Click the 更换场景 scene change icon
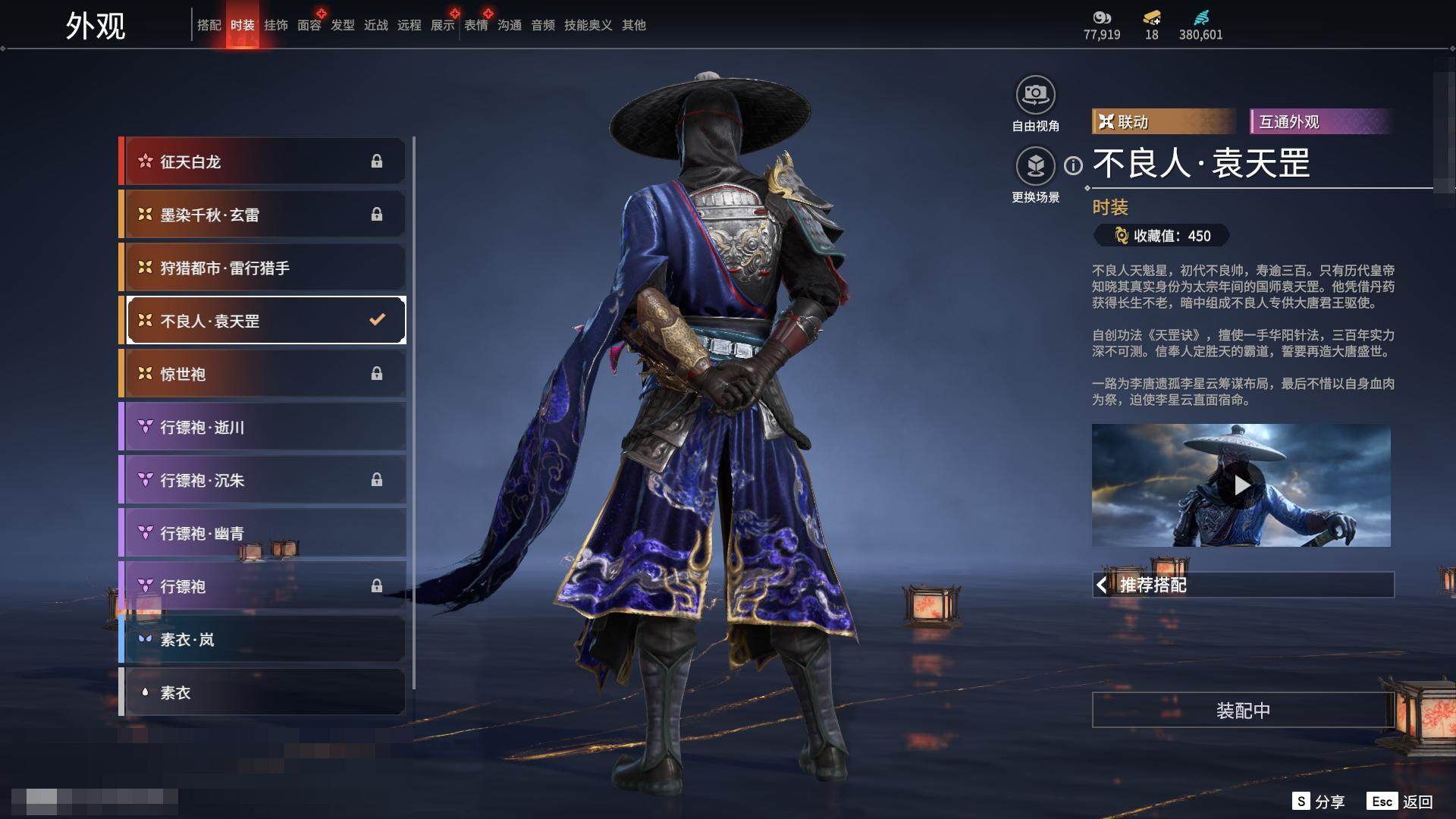Image resolution: width=1456 pixels, height=819 pixels. click(1035, 165)
